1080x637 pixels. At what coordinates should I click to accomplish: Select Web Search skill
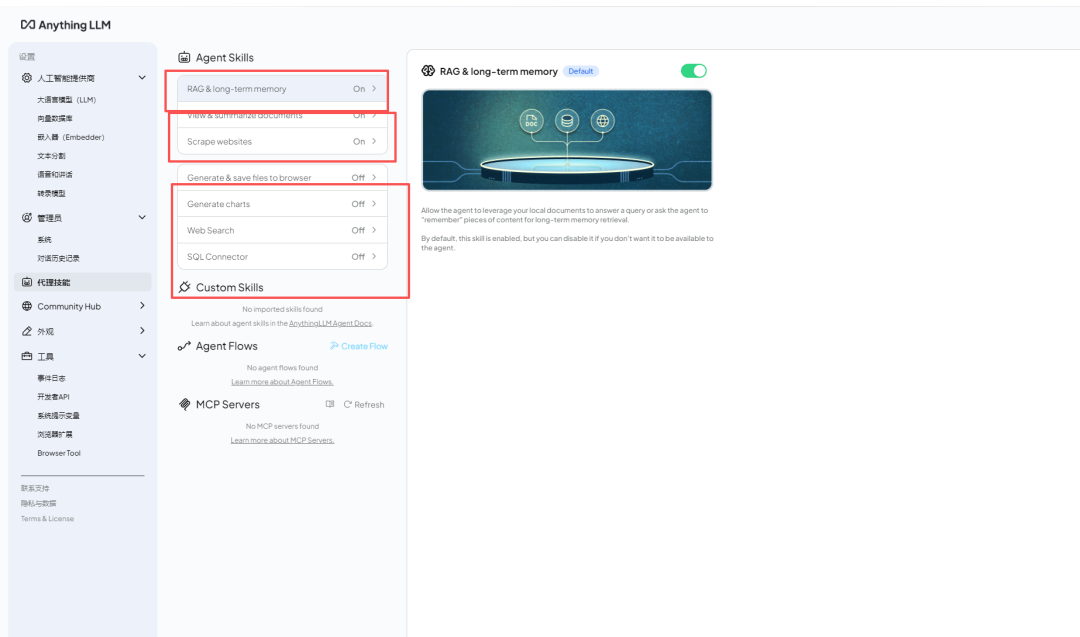click(x=282, y=230)
